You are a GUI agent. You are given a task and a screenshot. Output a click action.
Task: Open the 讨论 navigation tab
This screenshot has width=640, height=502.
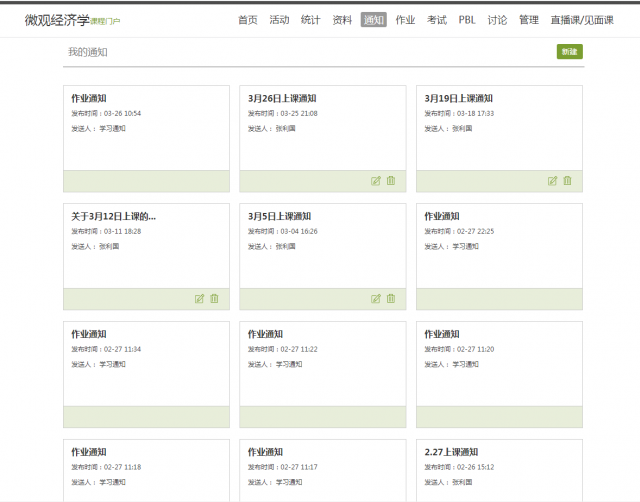[497, 20]
